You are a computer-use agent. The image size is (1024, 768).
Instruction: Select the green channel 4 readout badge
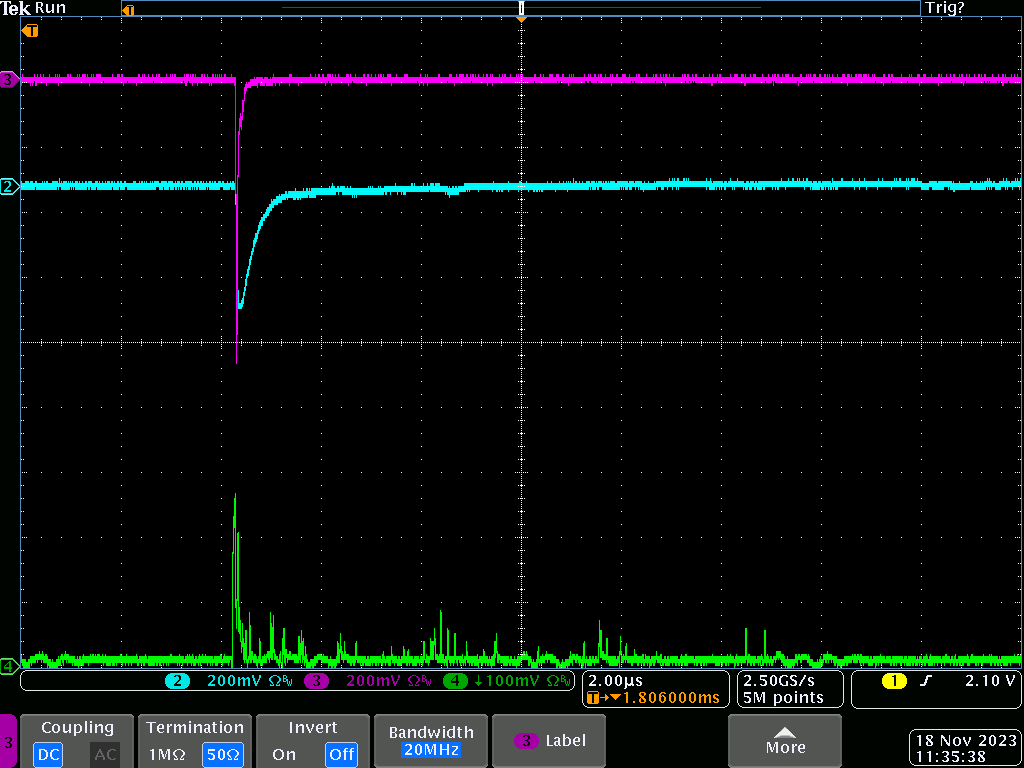point(455,681)
